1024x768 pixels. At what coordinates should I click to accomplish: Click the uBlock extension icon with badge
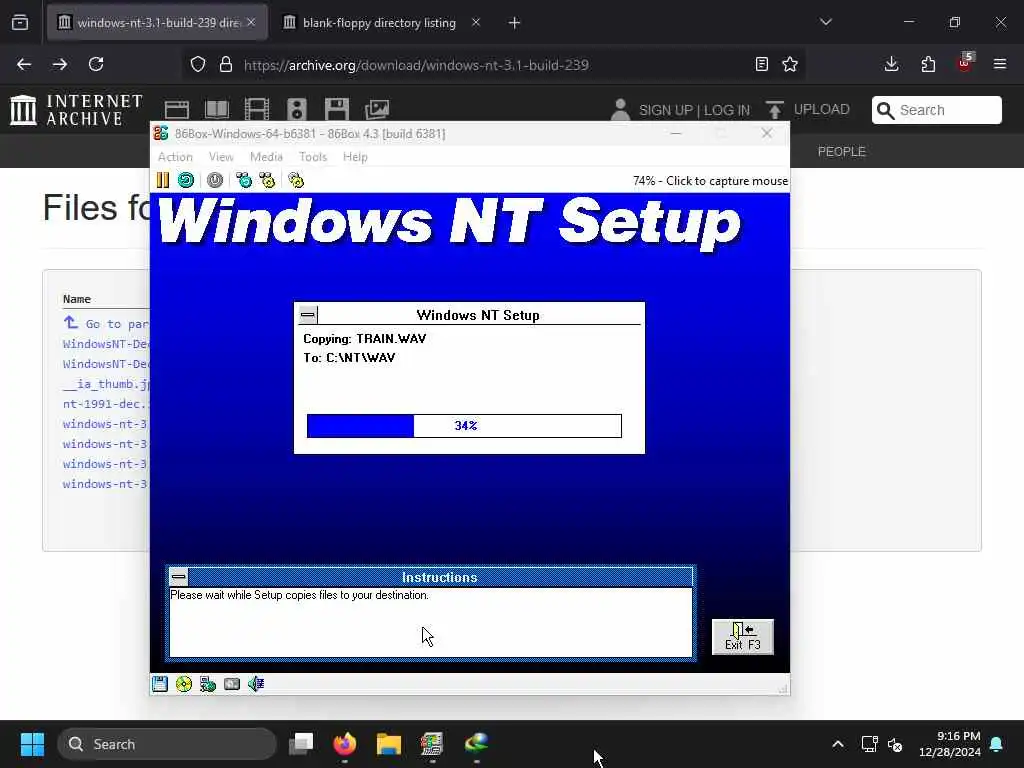click(x=965, y=63)
